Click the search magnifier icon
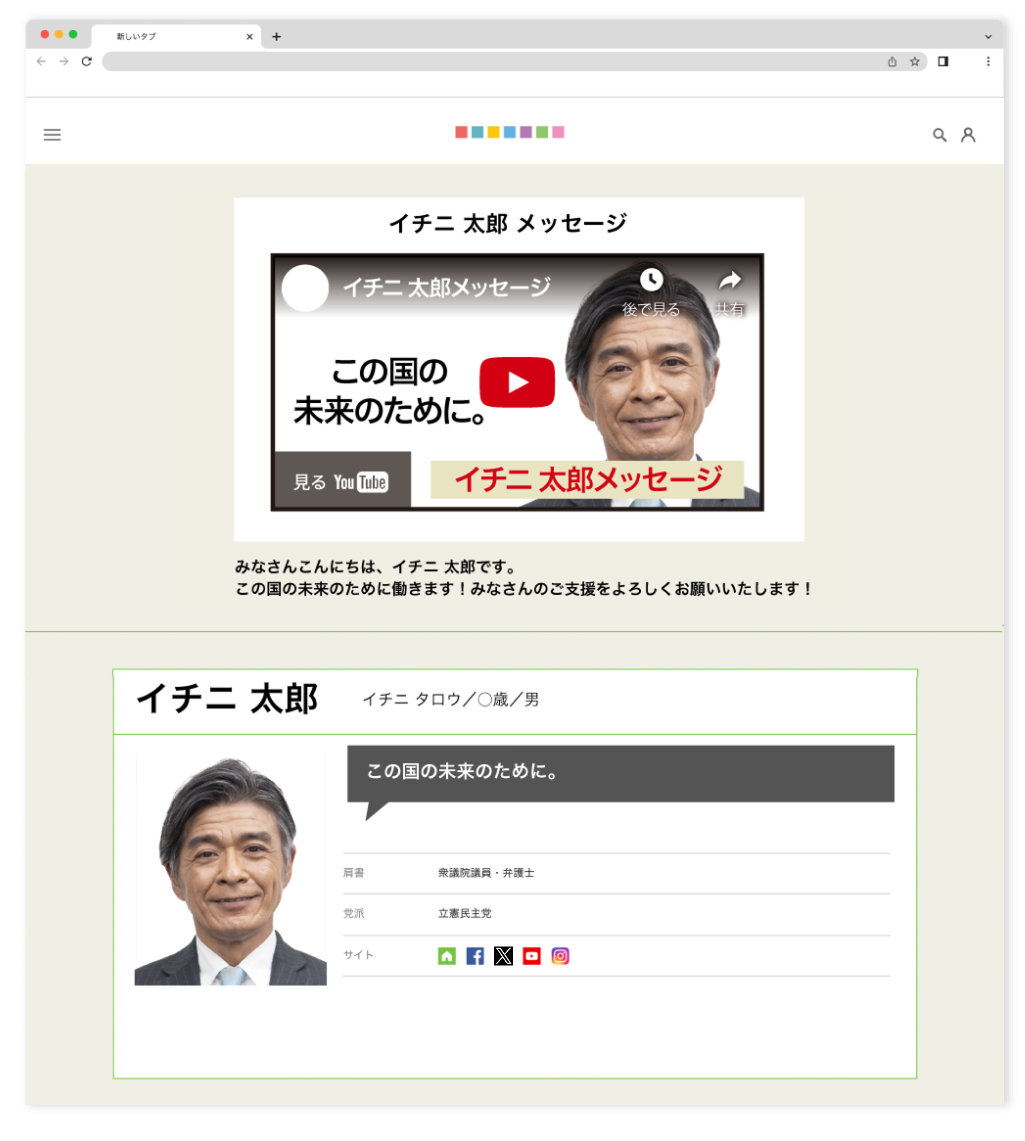The width and height of the screenshot is (1025, 1141). (x=939, y=135)
